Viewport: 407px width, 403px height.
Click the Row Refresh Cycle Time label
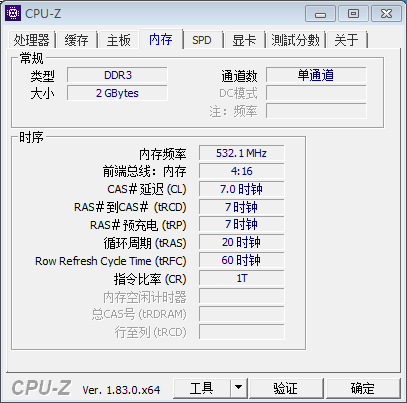point(111,261)
